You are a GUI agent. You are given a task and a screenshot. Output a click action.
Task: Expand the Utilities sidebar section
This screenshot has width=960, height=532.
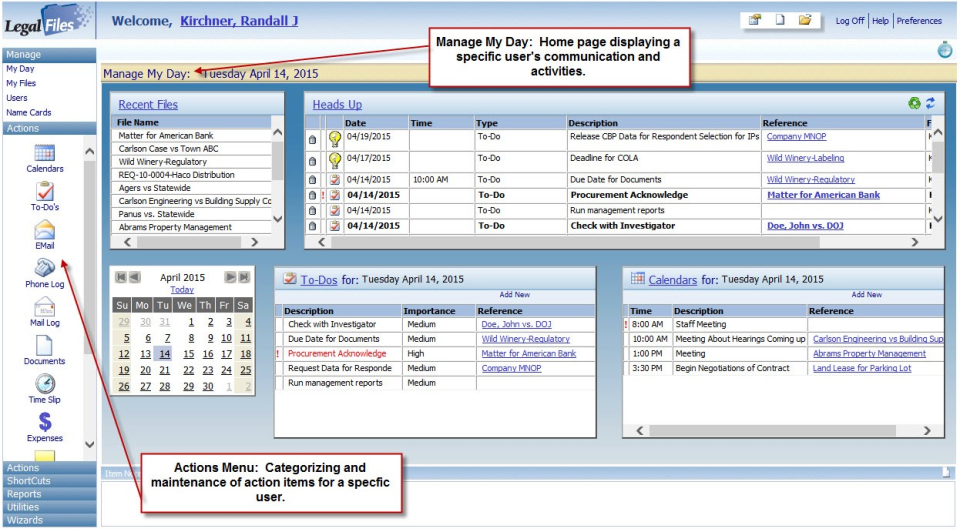50,507
